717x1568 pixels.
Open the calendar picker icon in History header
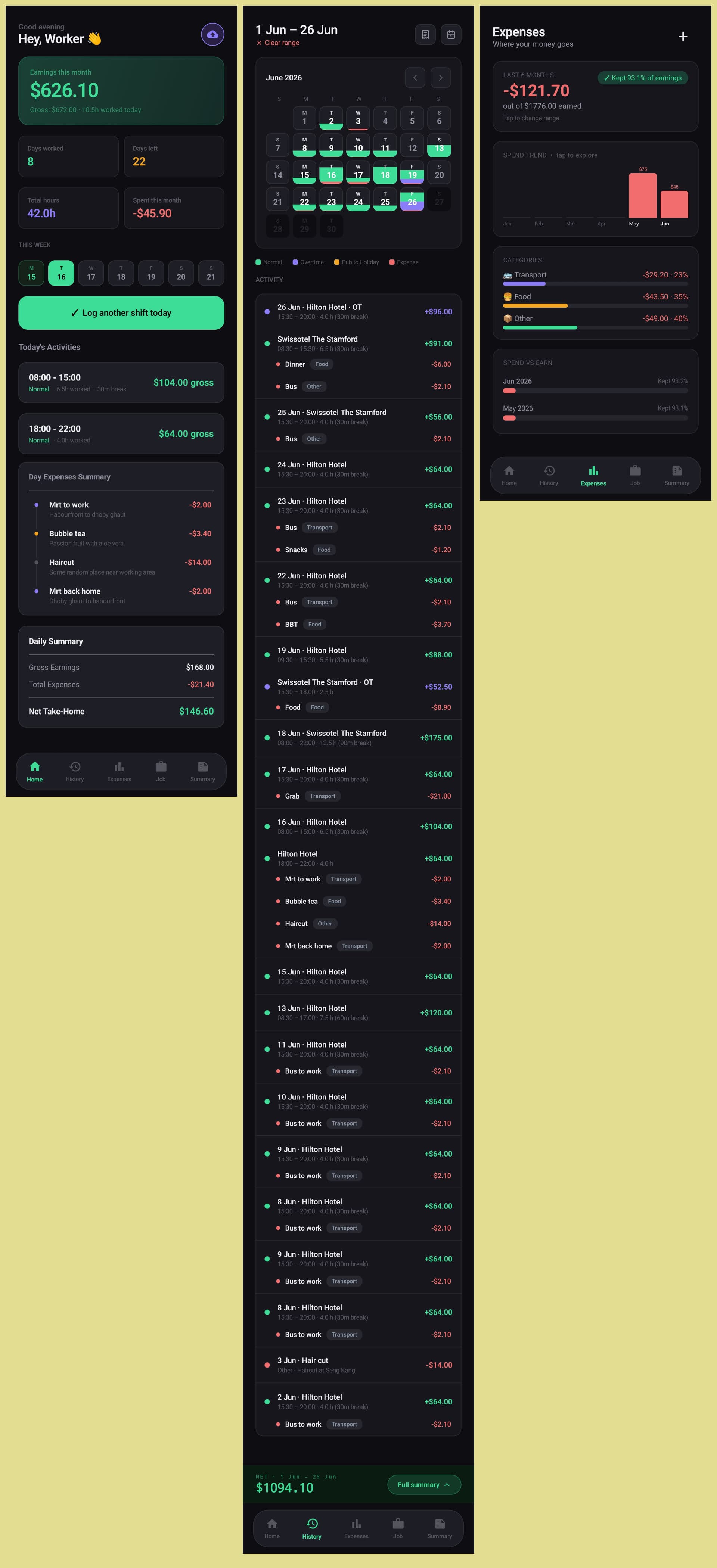pos(451,35)
